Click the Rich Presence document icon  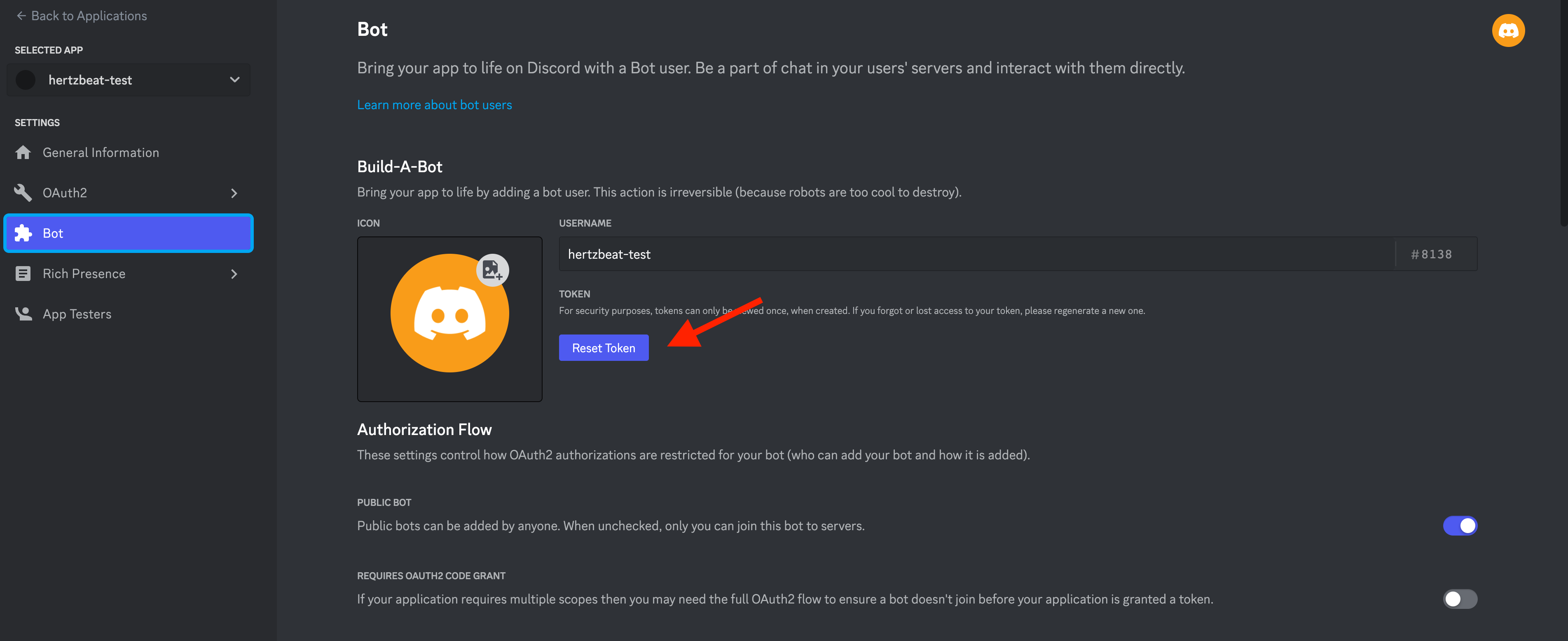23,274
